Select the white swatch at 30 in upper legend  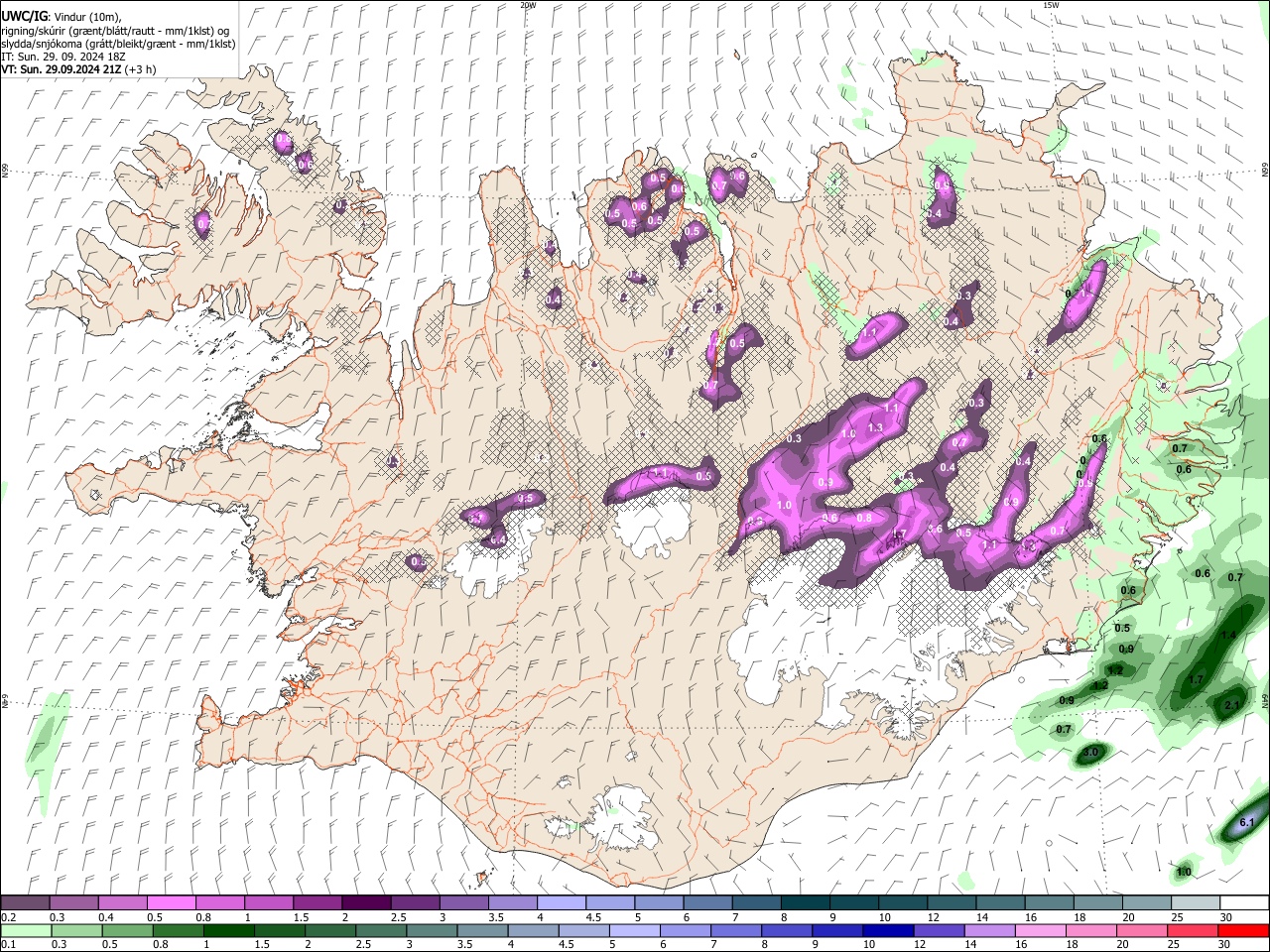1243,903
